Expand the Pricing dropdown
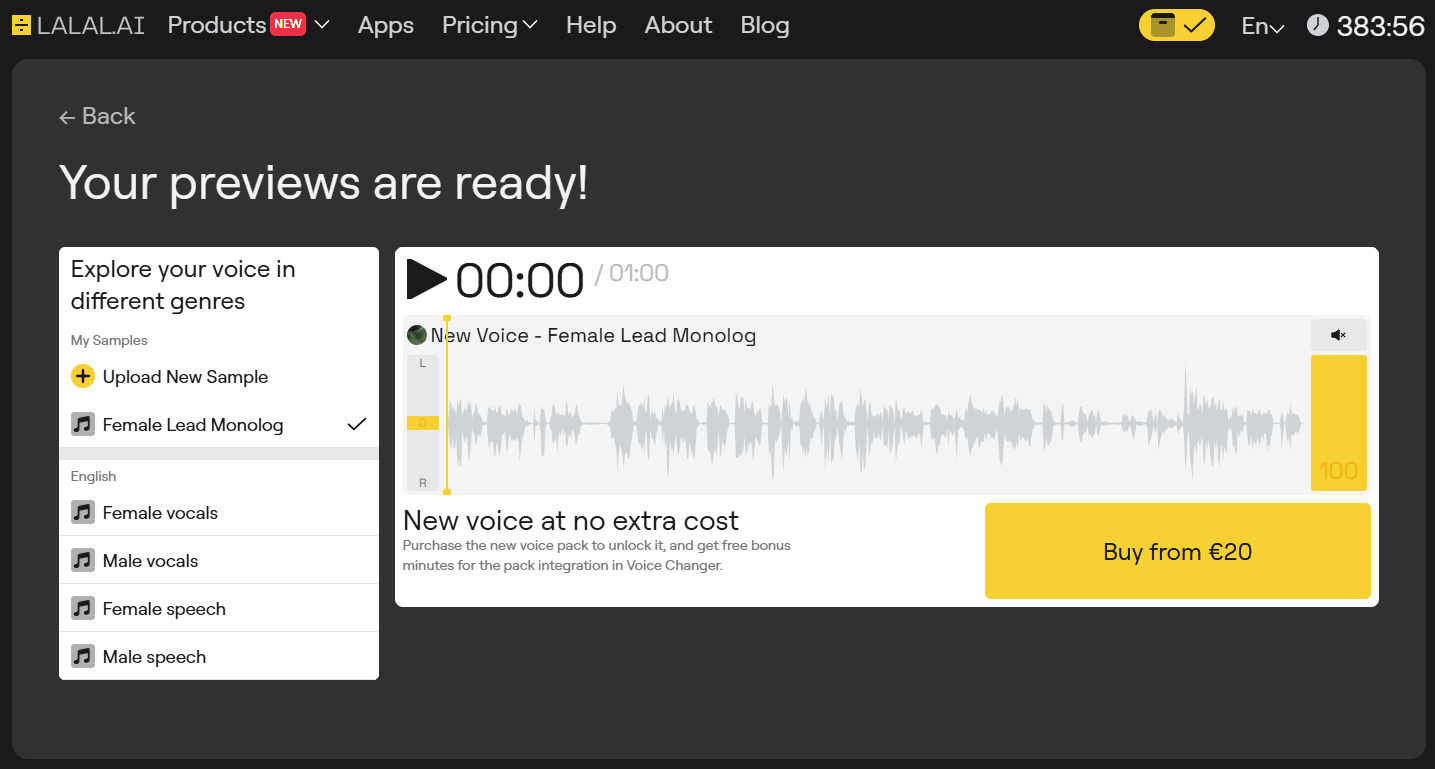This screenshot has width=1435, height=769. [490, 25]
